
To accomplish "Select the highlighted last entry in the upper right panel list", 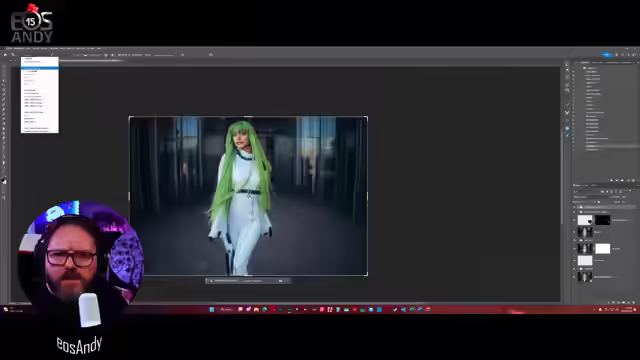I will click(x=611, y=146).
